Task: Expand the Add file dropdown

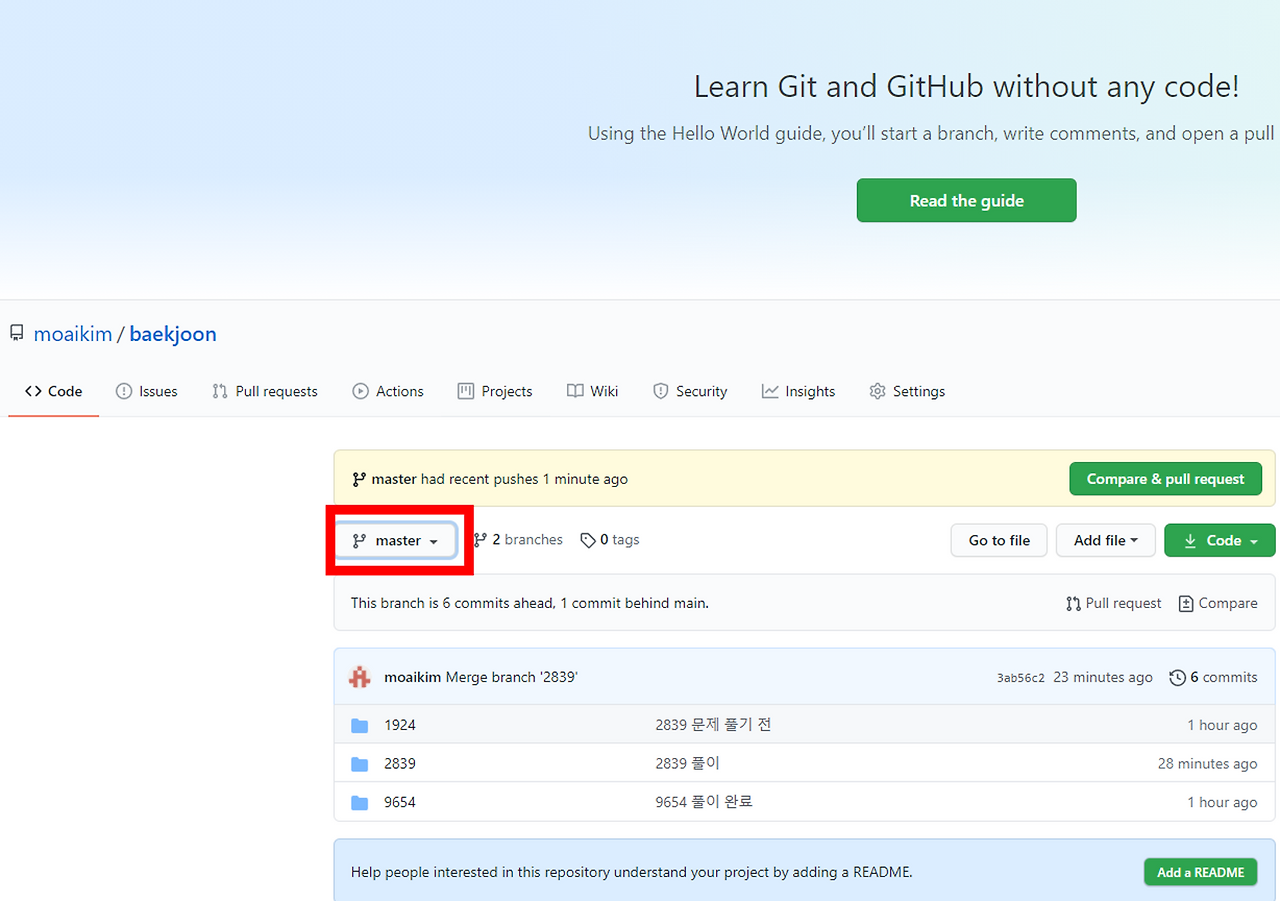Action: [x=1106, y=540]
